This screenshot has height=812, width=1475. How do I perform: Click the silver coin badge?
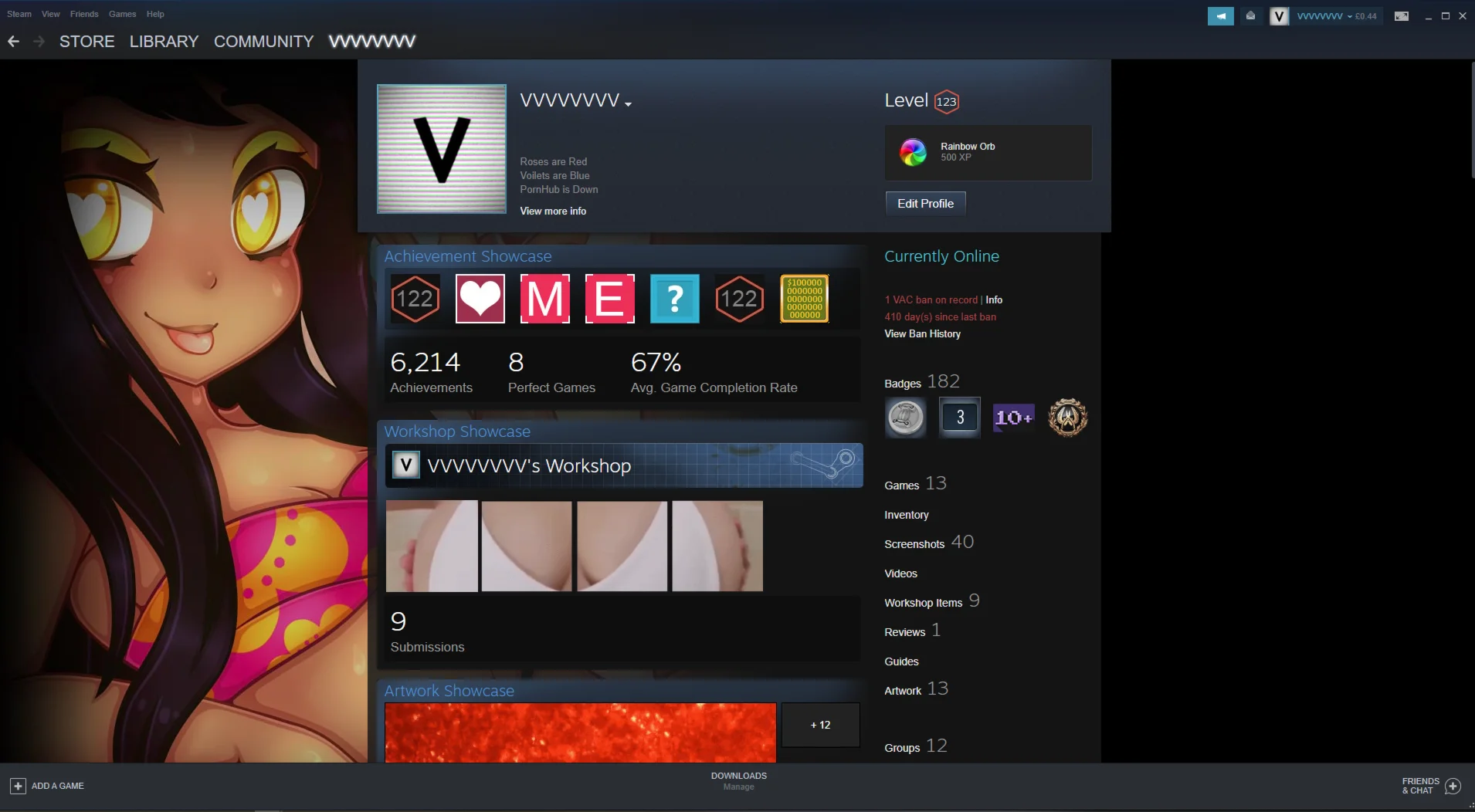point(904,418)
